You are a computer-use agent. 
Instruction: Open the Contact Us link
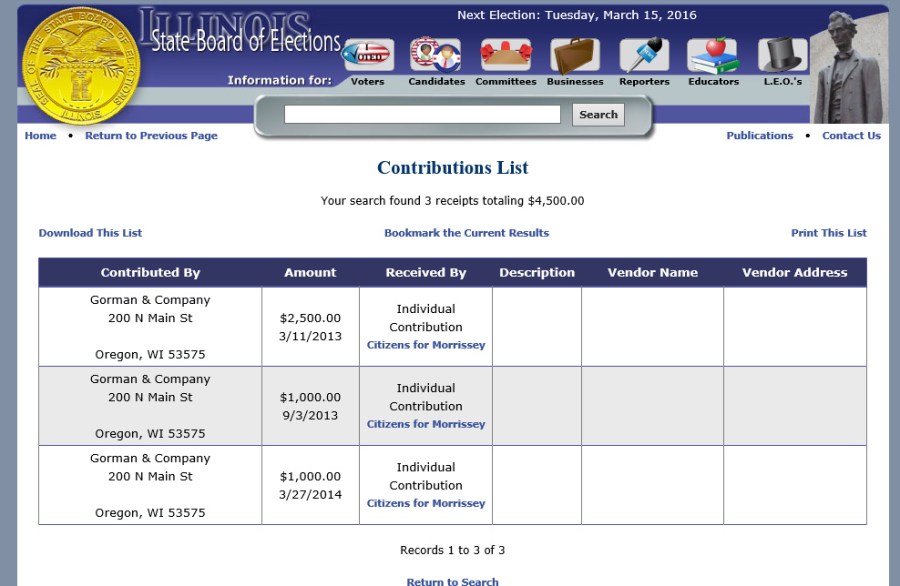851,136
